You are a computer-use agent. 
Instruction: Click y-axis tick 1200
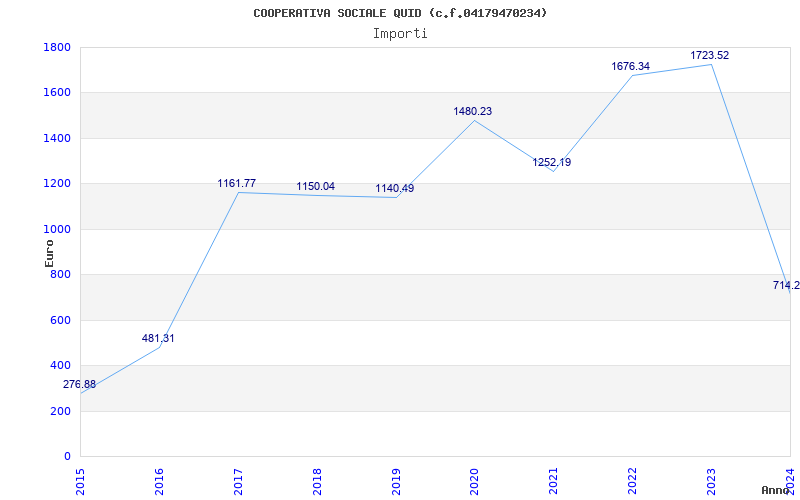pos(57,184)
